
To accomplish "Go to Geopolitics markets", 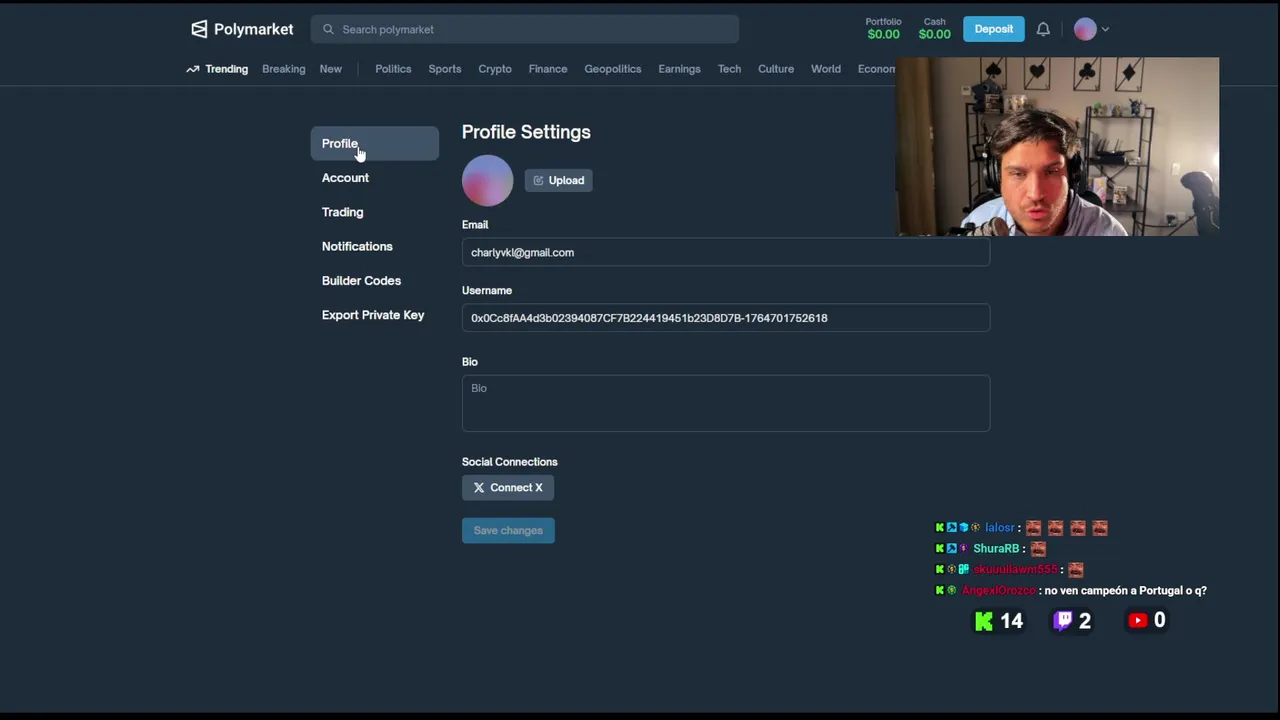I will (x=613, y=69).
